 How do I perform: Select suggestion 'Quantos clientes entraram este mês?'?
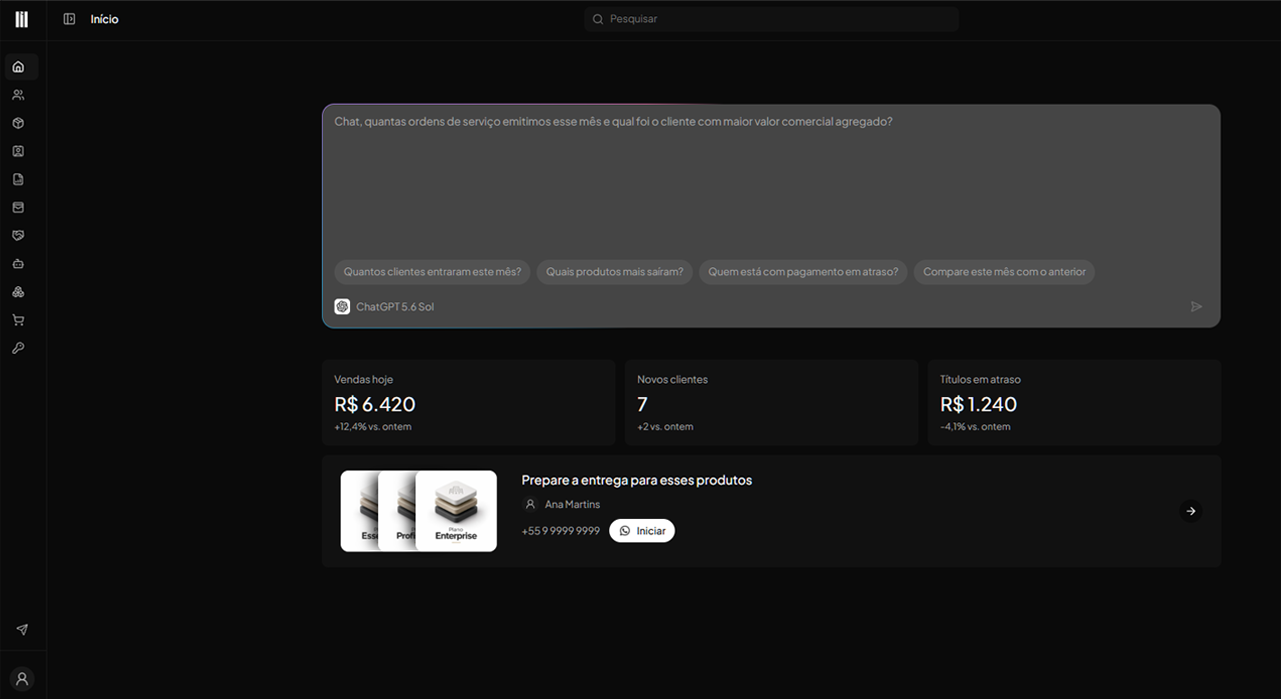click(432, 272)
